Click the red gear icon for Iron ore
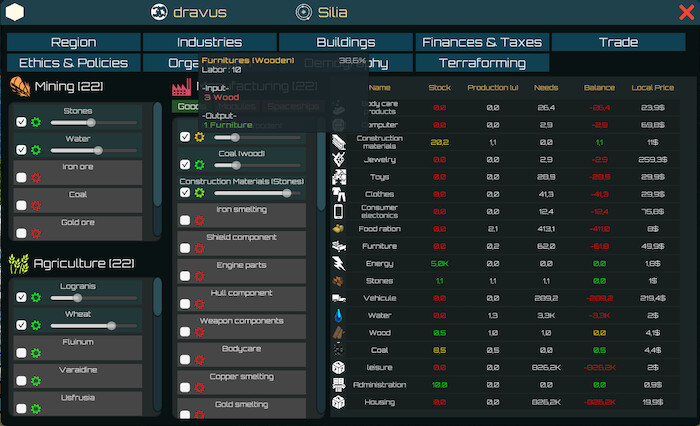This screenshot has width=700, height=426. pos(36,177)
